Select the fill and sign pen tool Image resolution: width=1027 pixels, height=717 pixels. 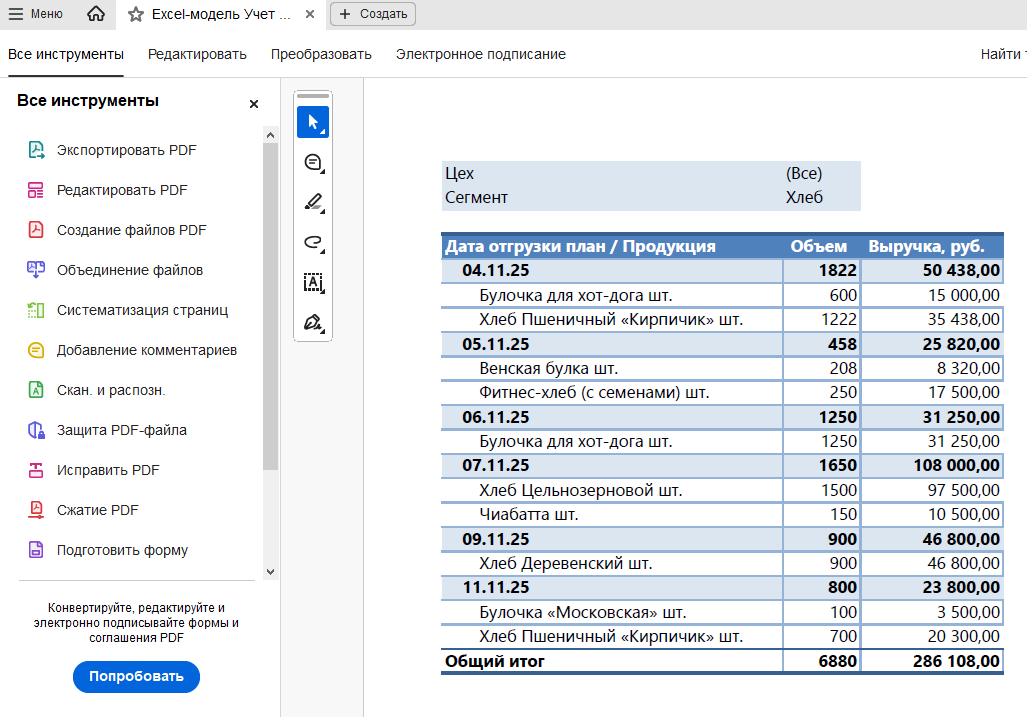311,323
